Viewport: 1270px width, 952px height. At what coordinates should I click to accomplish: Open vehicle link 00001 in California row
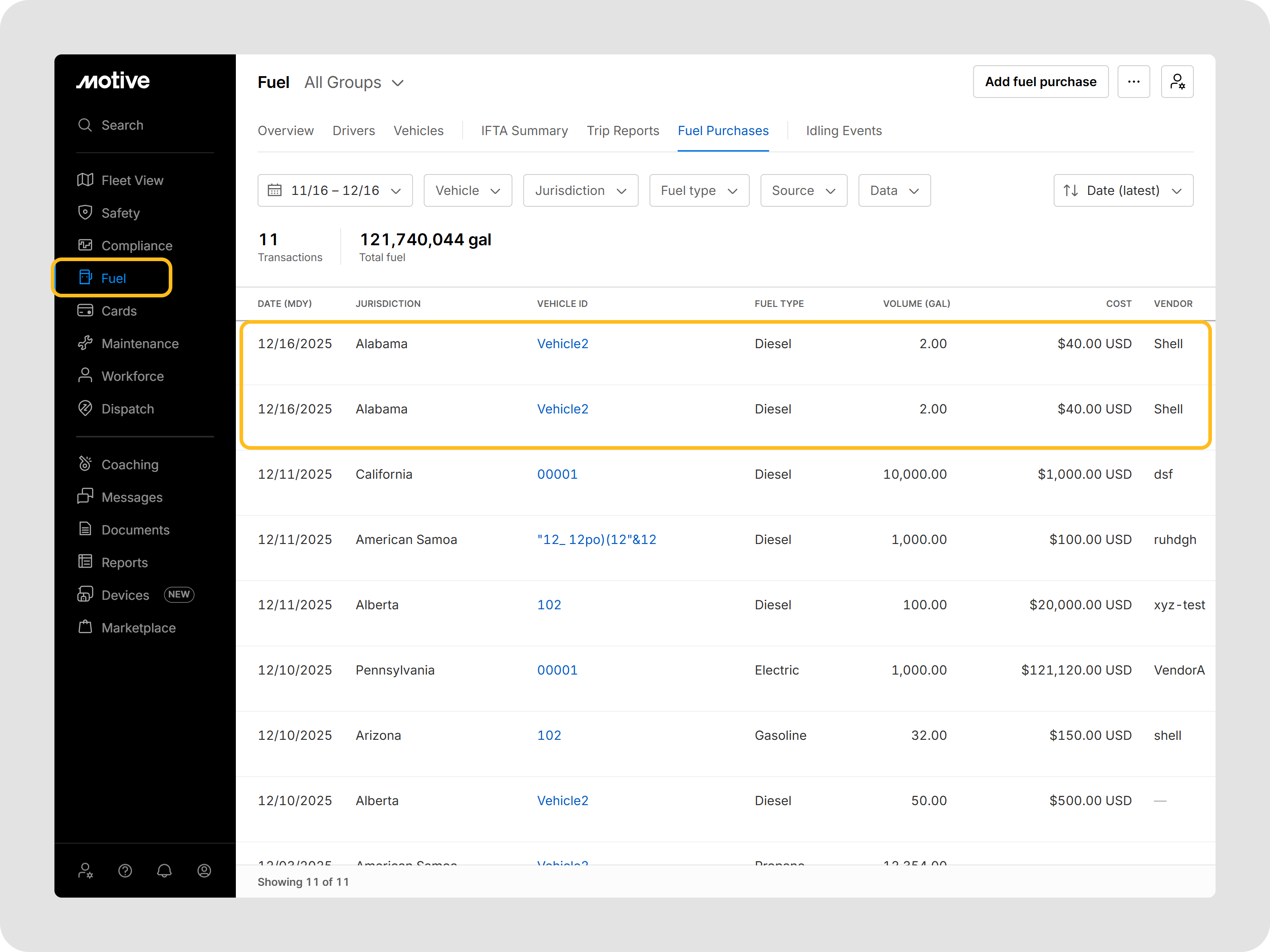click(557, 475)
